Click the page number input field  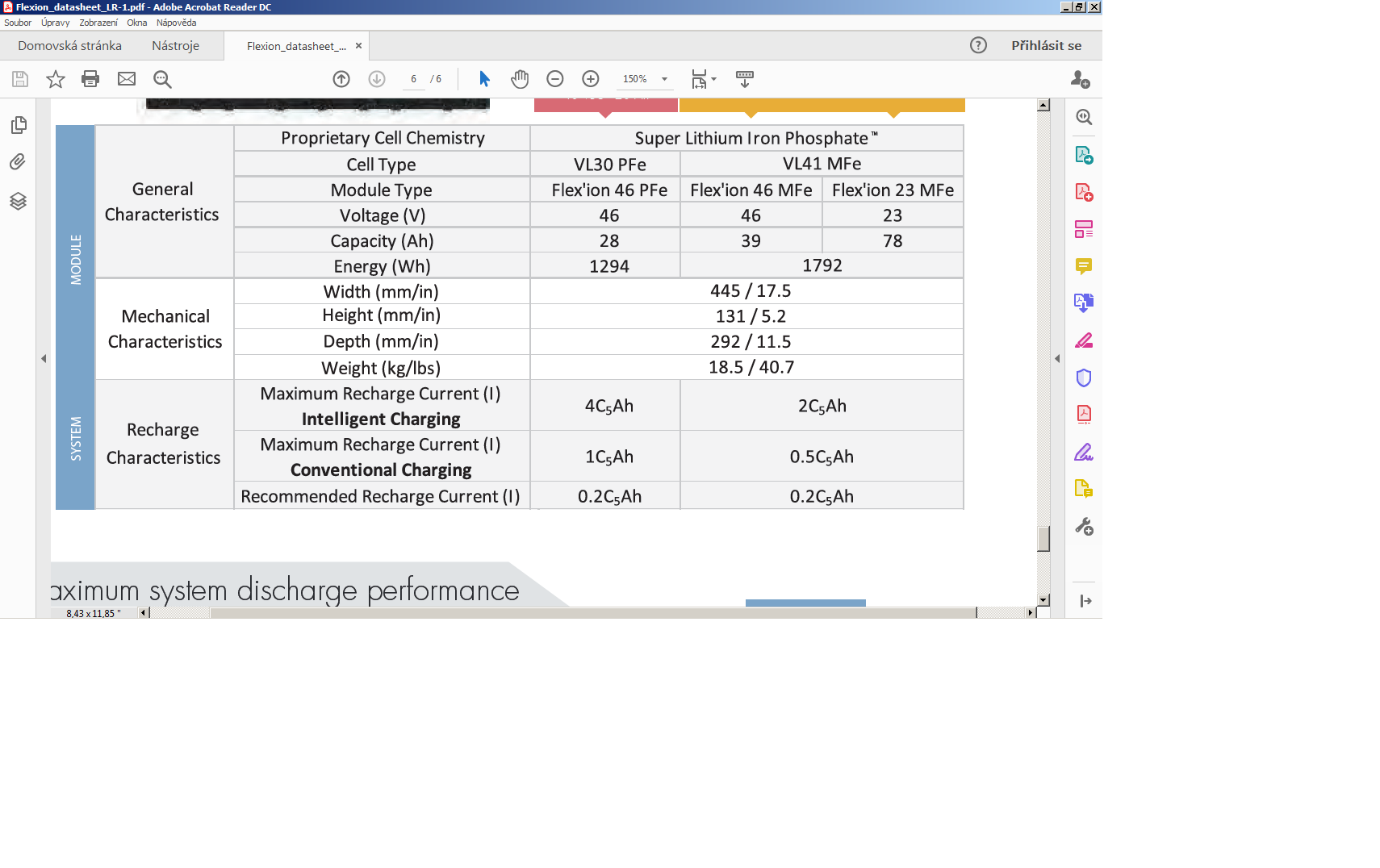tap(413, 79)
